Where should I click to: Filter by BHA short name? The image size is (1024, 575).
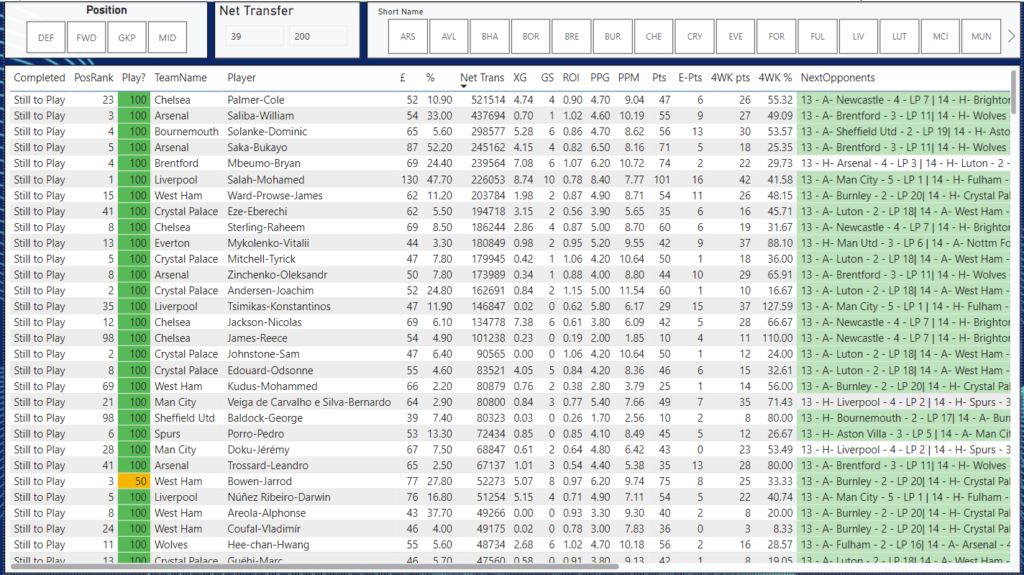490,37
